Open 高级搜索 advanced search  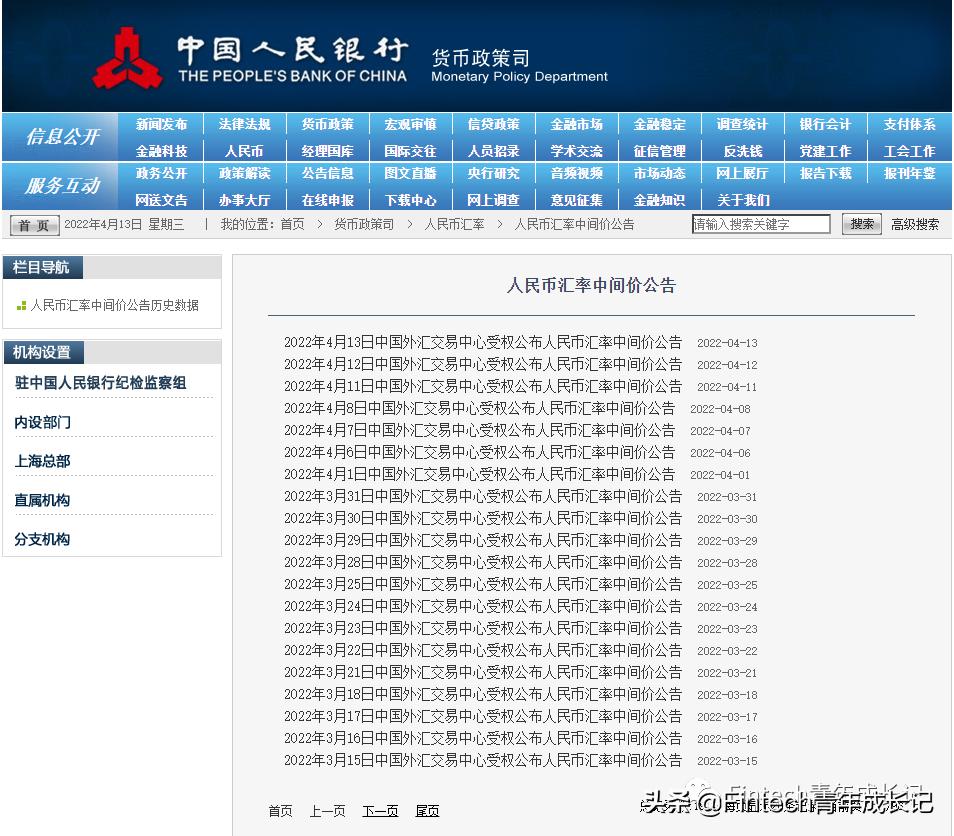(913, 224)
